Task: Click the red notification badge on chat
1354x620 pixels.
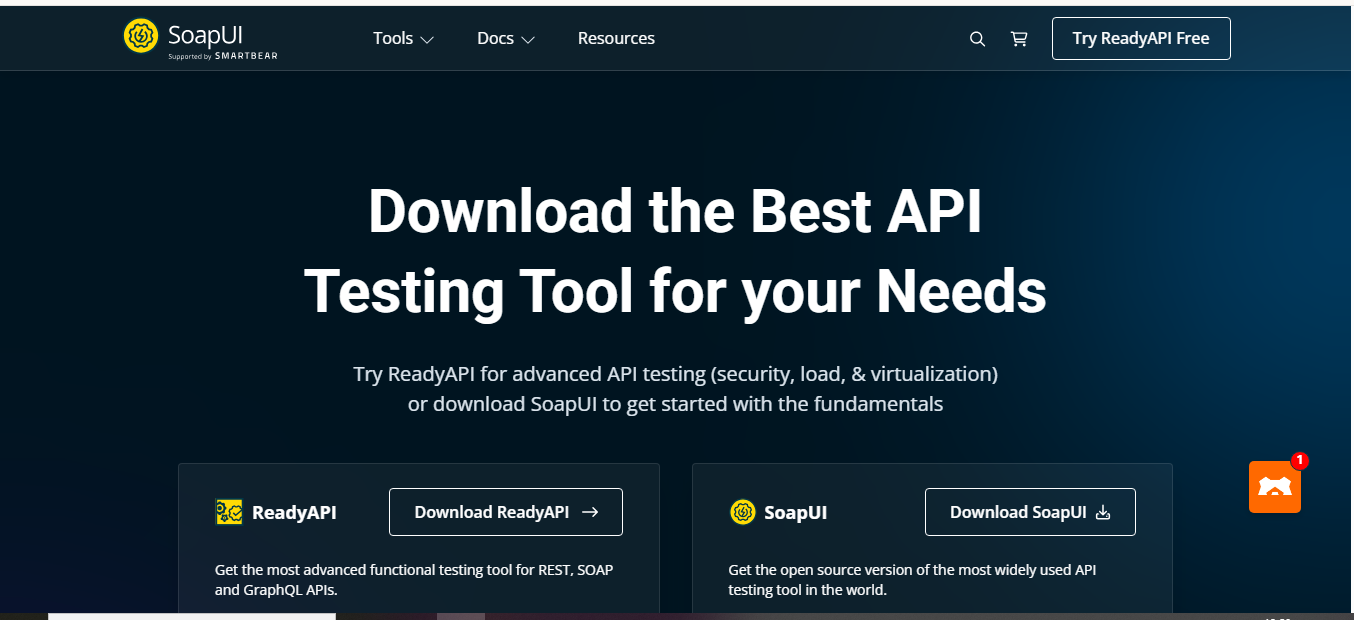Action: [x=1299, y=461]
